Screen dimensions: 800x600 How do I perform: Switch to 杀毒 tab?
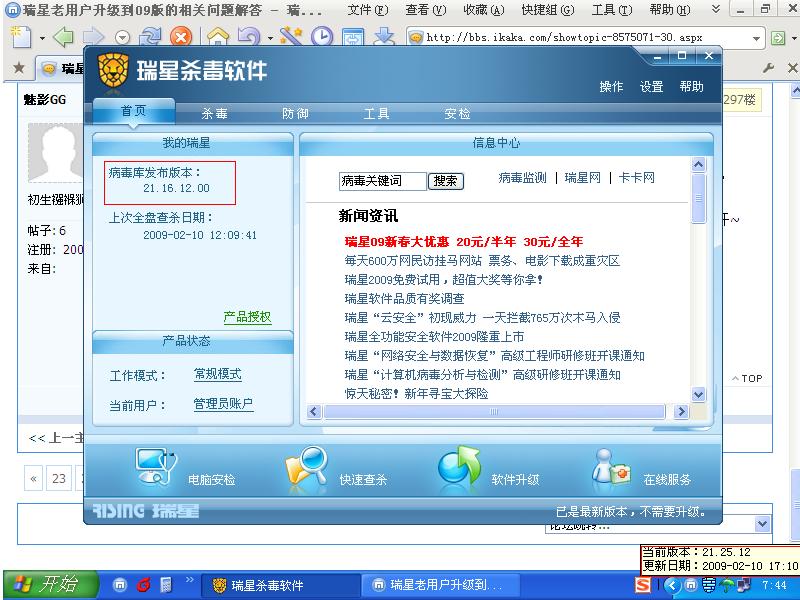click(x=214, y=113)
